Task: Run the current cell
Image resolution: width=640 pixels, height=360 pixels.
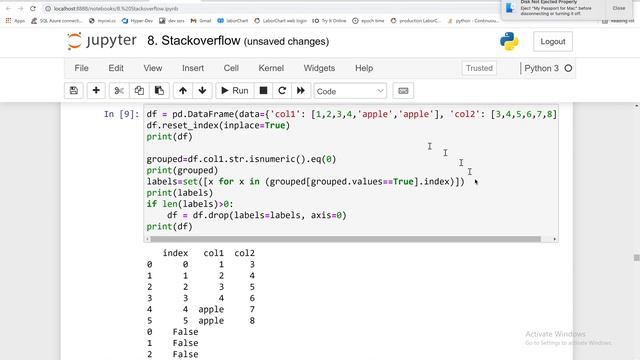Action: click(x=235, y=91)
